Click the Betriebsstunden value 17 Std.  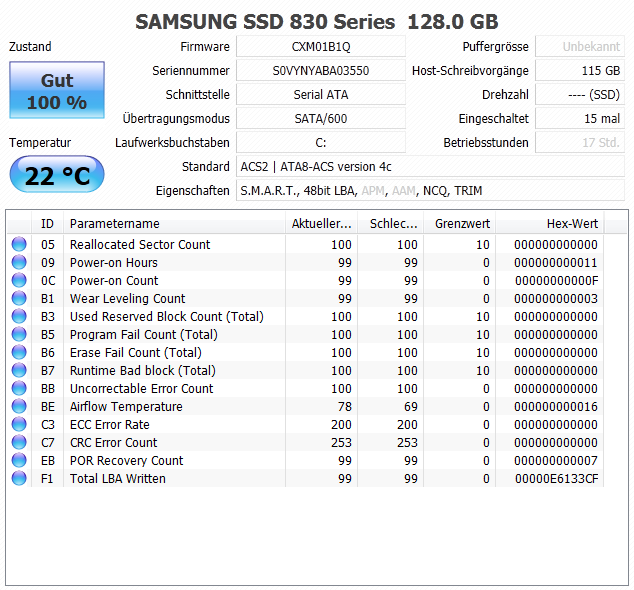tap(580, 142)
